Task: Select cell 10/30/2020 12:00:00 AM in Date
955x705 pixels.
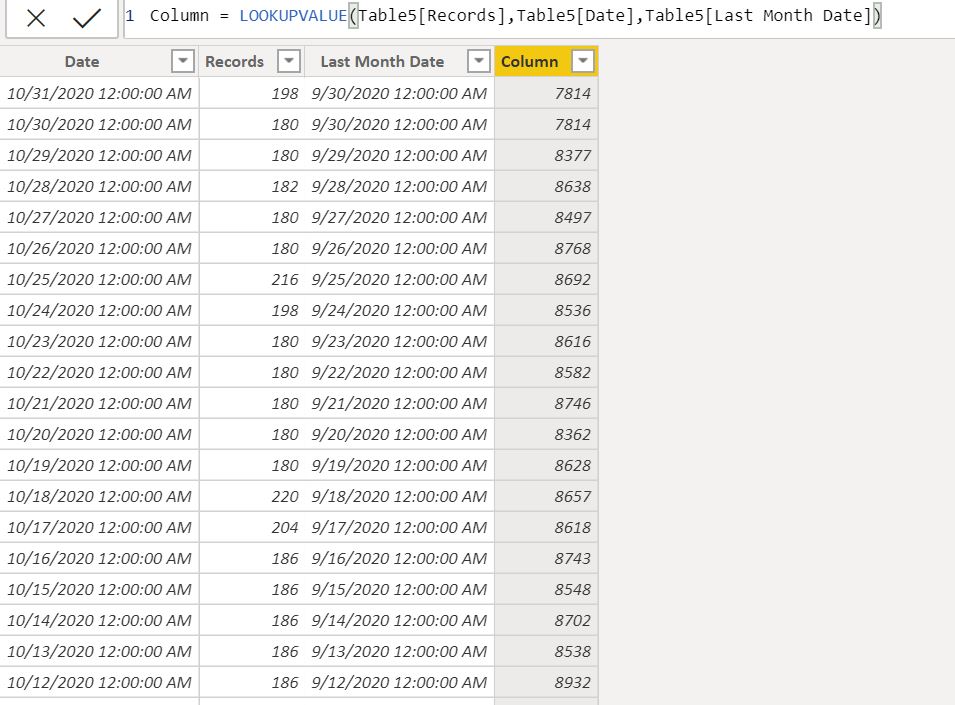Action: [x=99, y=124]
